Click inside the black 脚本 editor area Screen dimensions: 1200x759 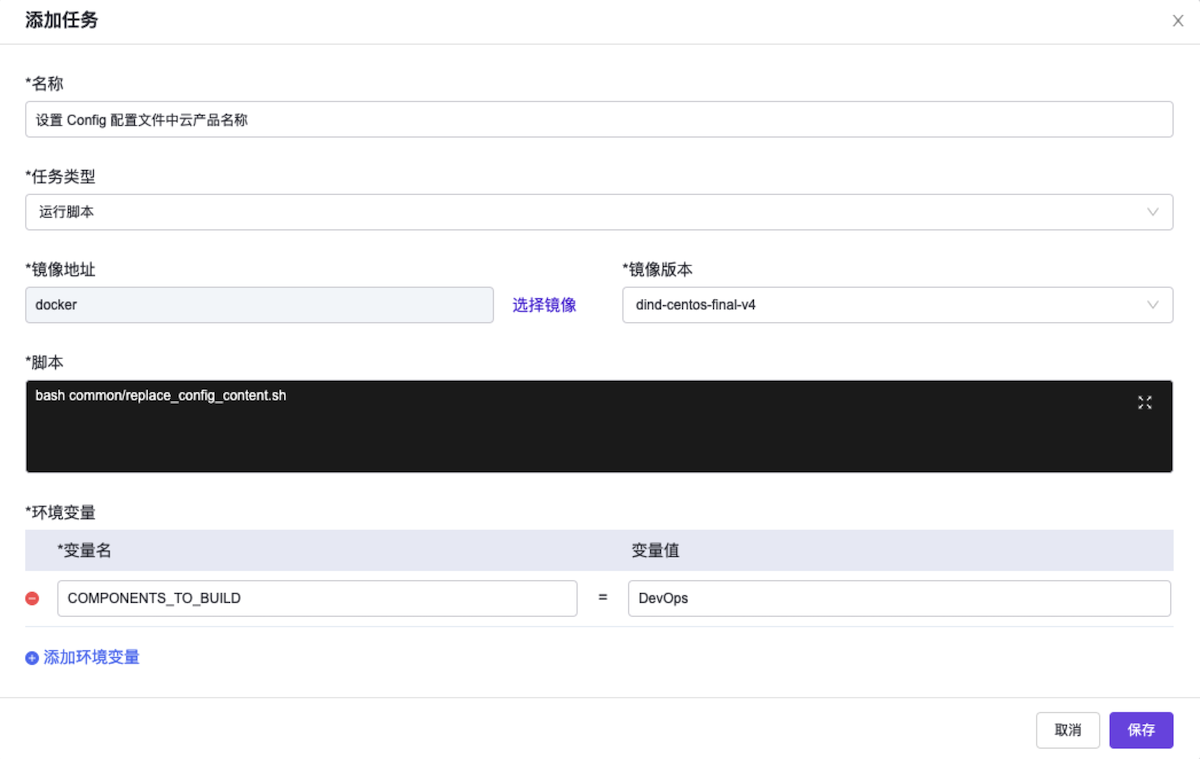pos(598,440)
